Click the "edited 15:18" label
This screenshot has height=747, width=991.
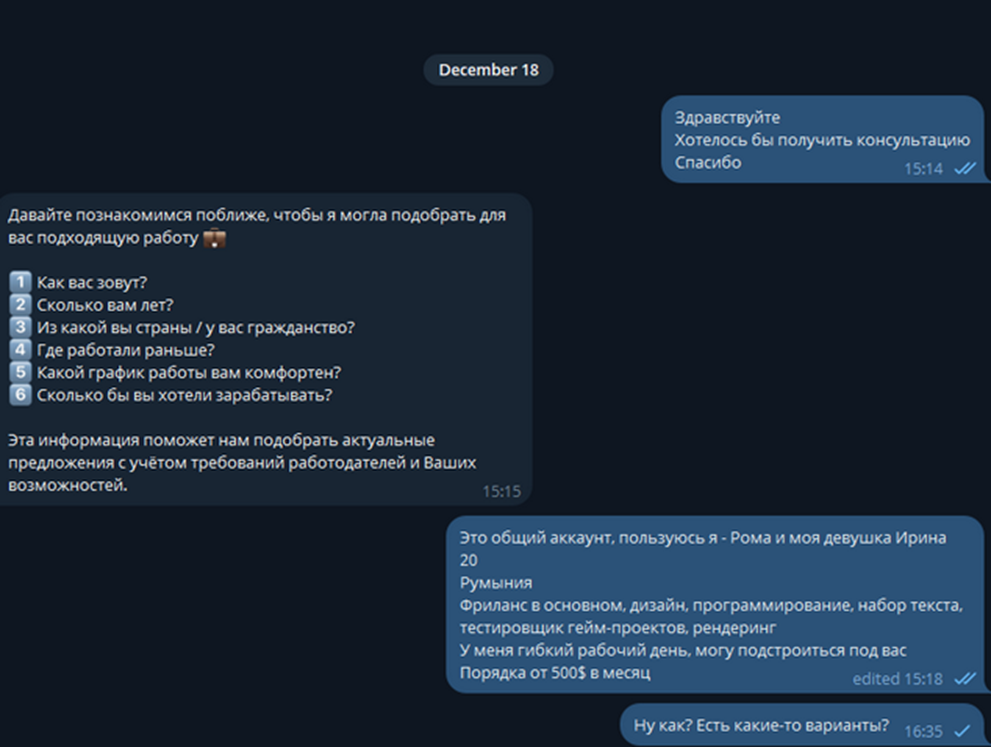[897, 679]
